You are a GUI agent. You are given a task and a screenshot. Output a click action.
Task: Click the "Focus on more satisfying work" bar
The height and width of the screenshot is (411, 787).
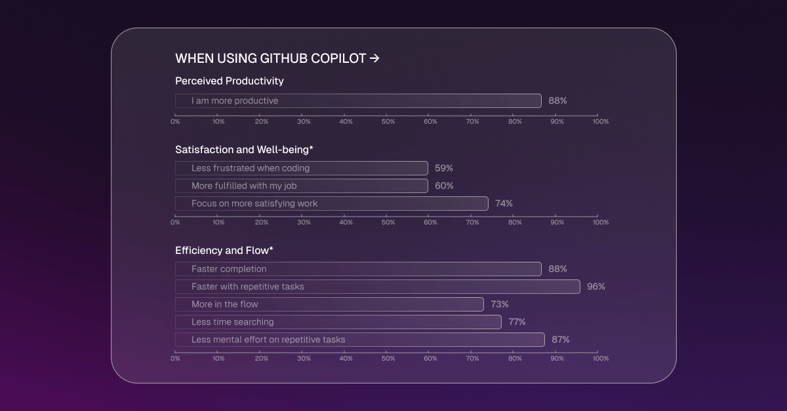(331, 204)
